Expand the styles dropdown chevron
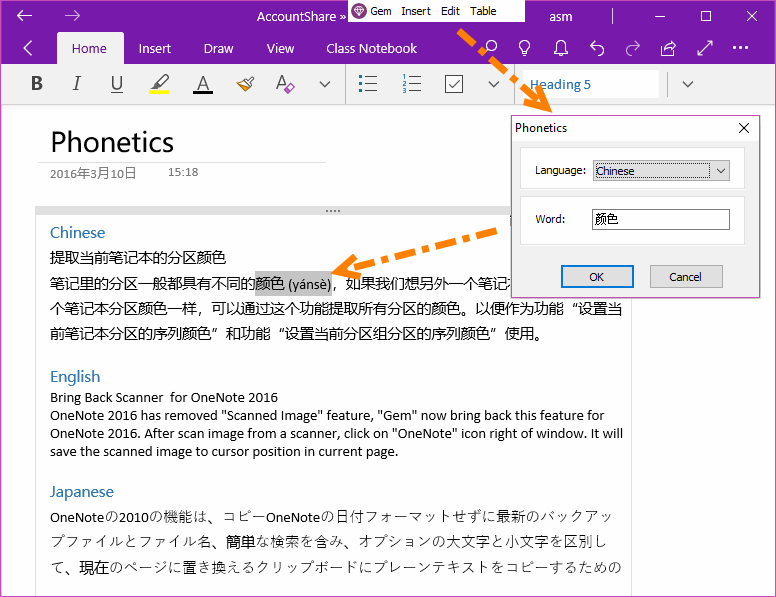Viewport: 776px width, 597px height. coord(687,84)
